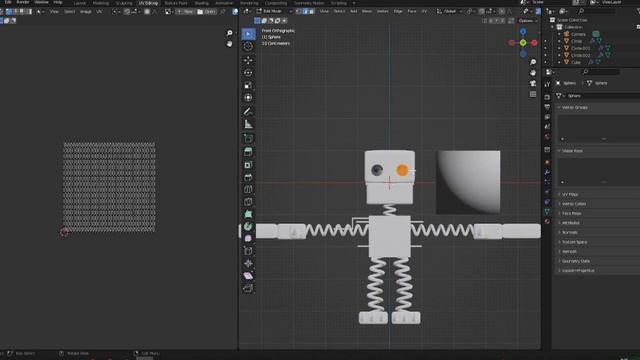The height and width of the screenshot is (360, 640).
Task: Open the Render properties tab
Action: tap(547, 97)
